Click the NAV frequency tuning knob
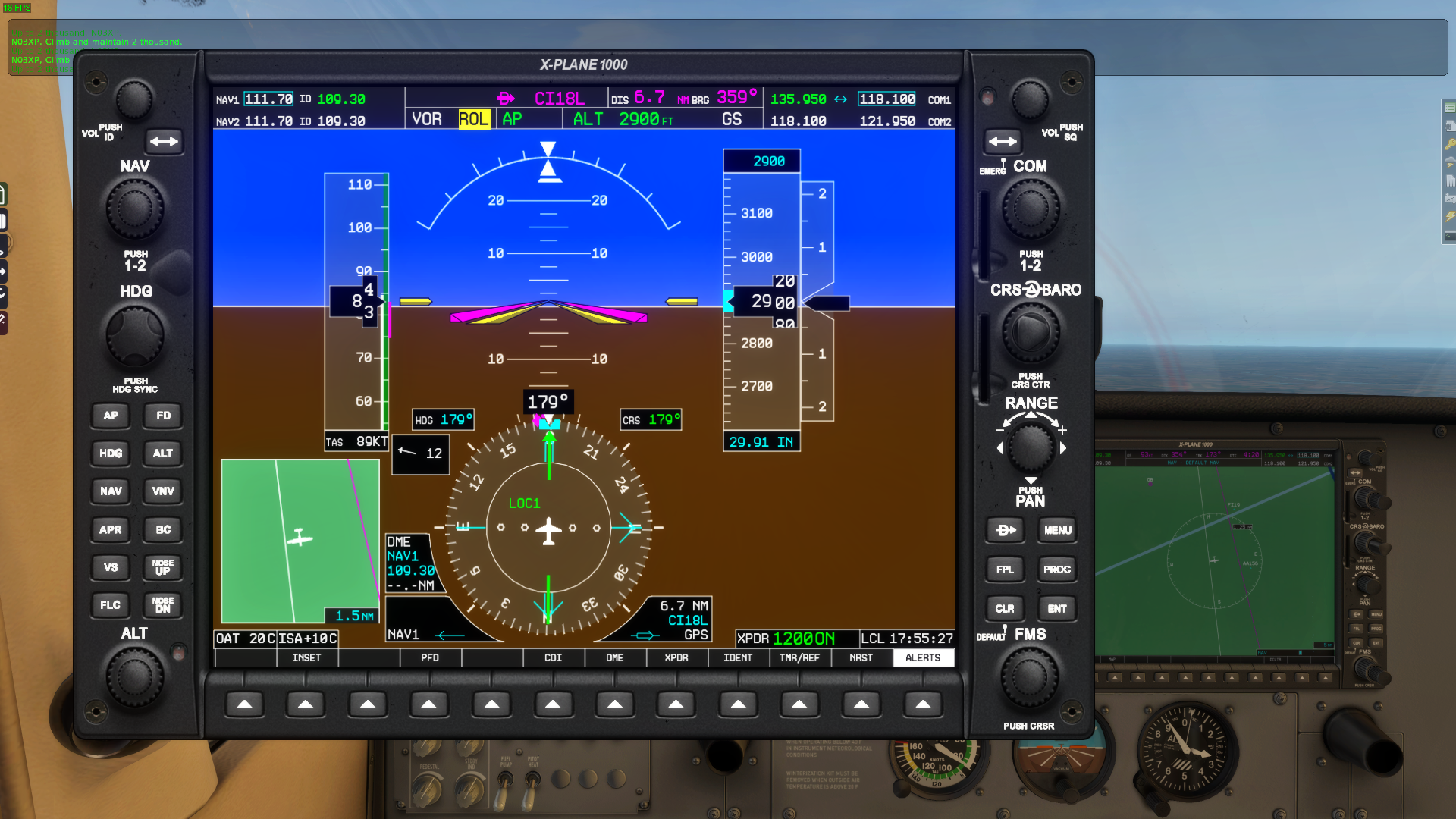The image size is (1456, 819). (x=135, y=209)
